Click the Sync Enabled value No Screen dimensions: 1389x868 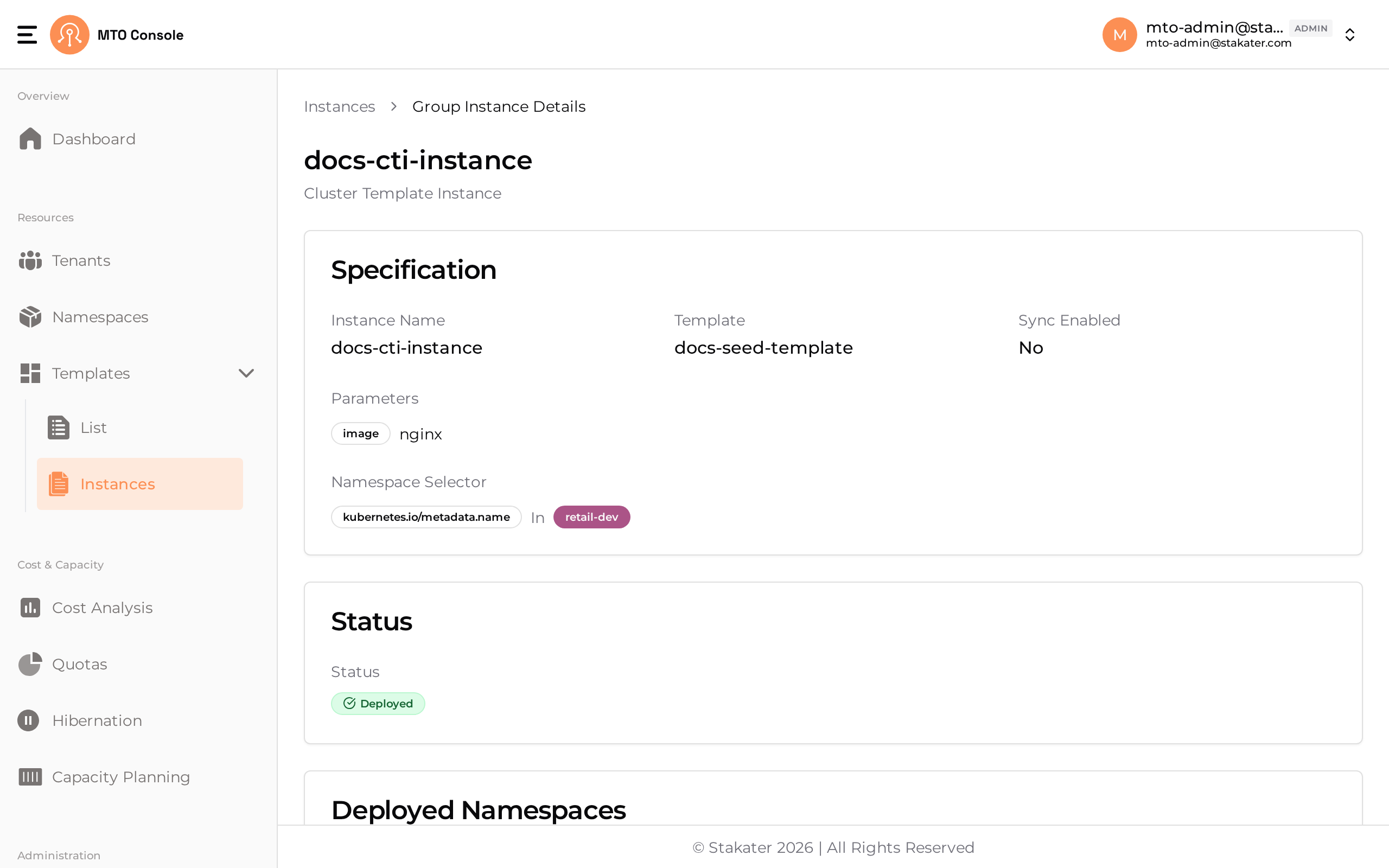coord(1031,348)
